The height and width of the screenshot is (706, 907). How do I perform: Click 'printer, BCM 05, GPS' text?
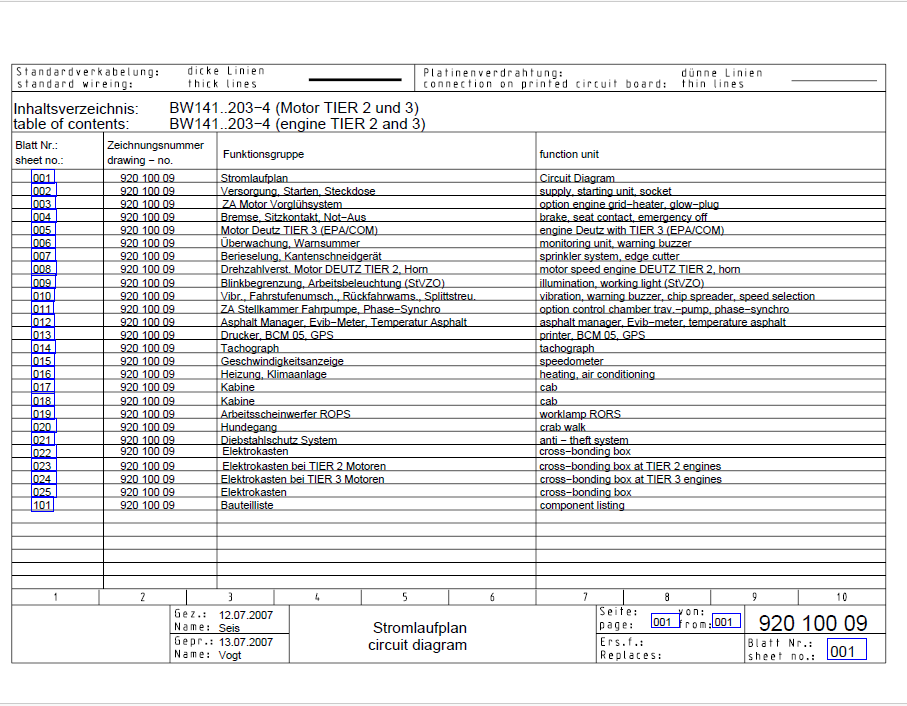[592, 335]
